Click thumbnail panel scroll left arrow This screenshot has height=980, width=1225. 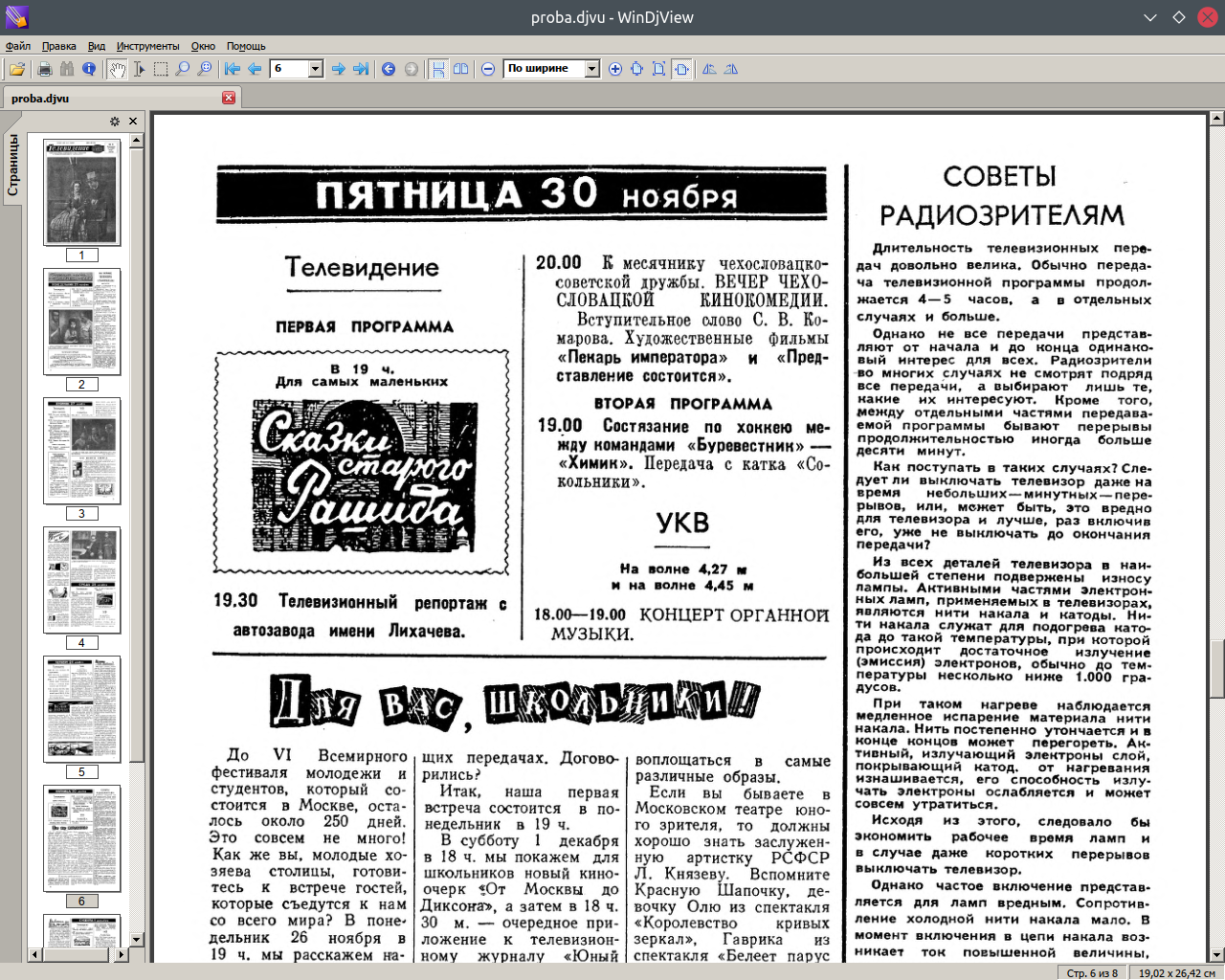click(x=34, y=954)
